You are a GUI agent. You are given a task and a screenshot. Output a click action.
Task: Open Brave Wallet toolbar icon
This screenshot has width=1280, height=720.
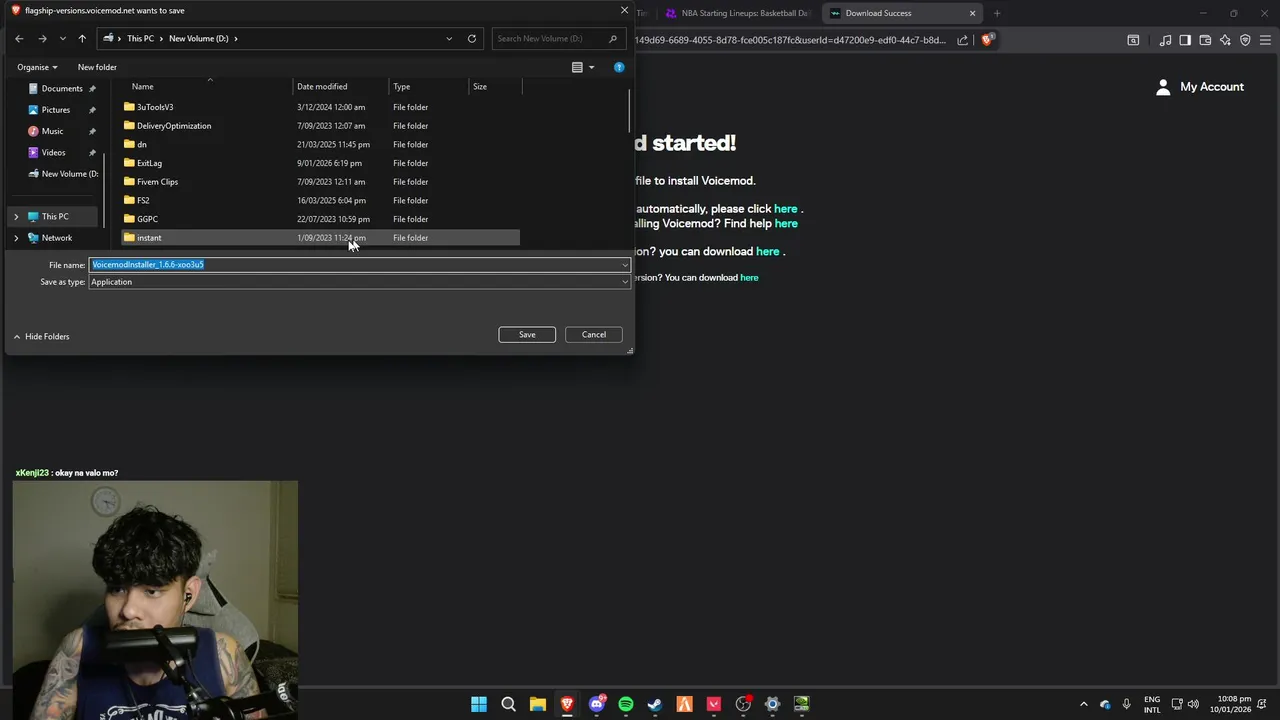pyautogui.click(x=1205, y=40)
